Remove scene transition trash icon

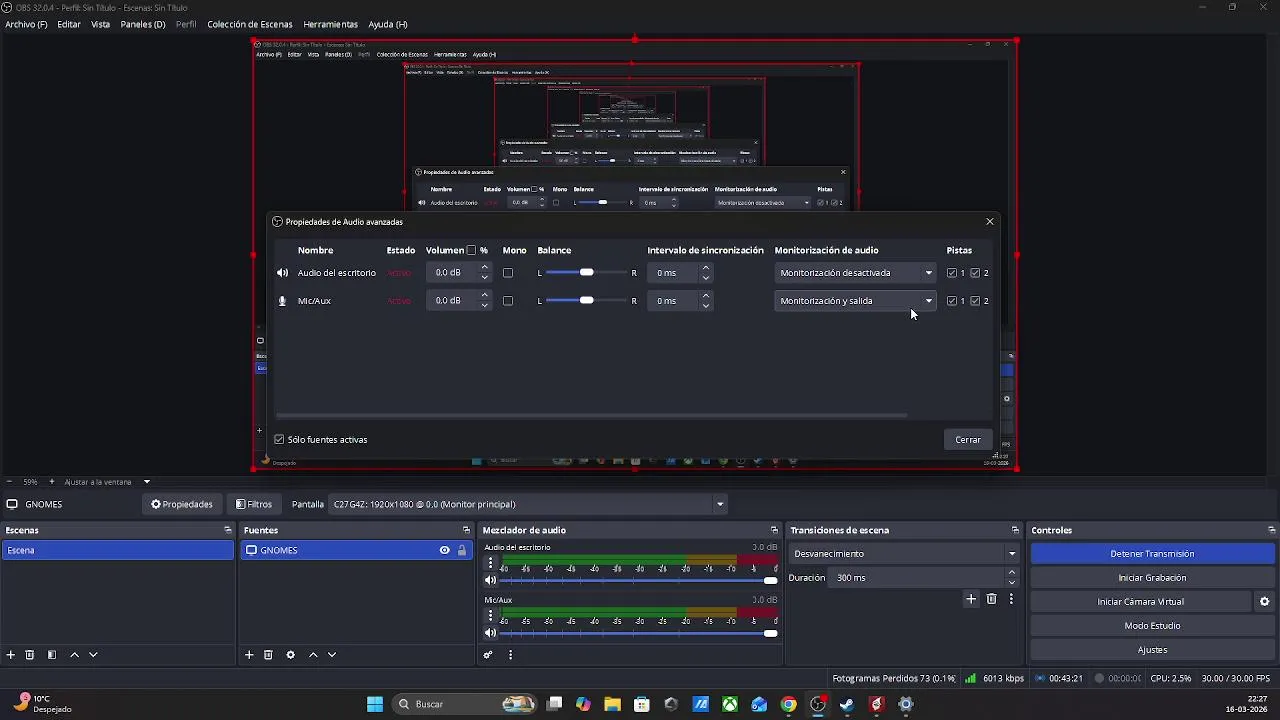[x=991, y=599]
